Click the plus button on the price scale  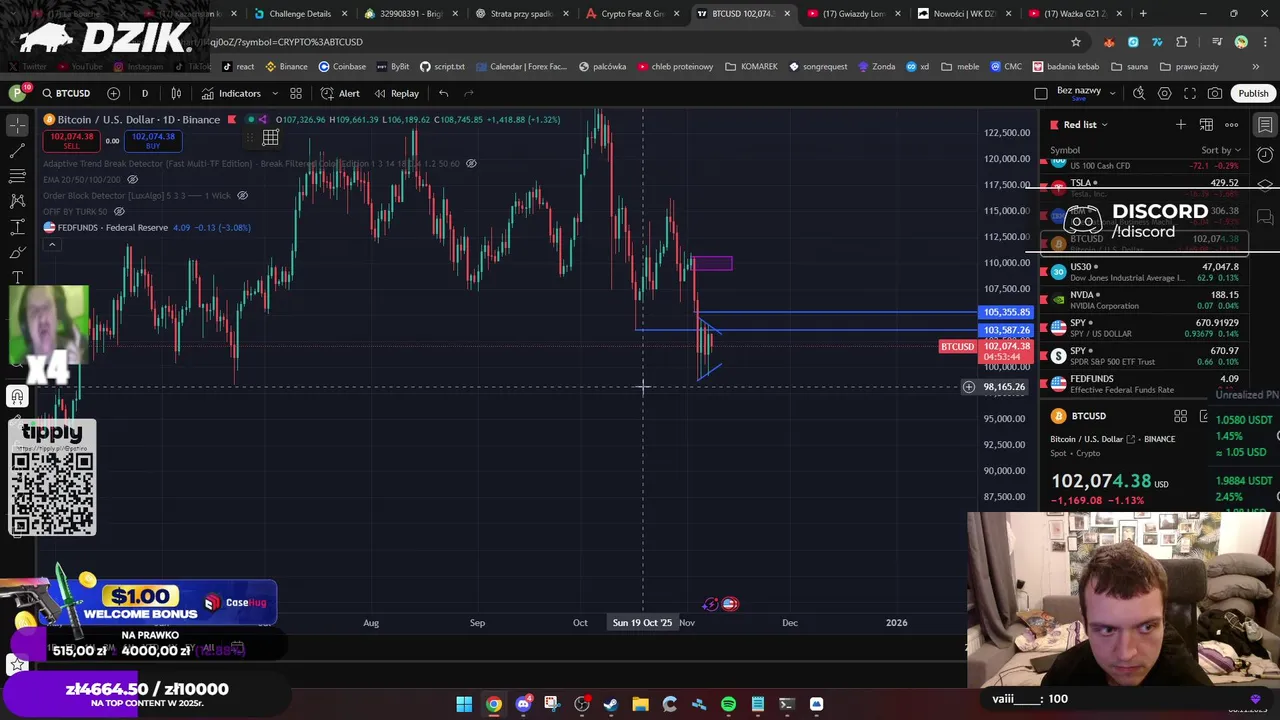[x=968, y=387]
